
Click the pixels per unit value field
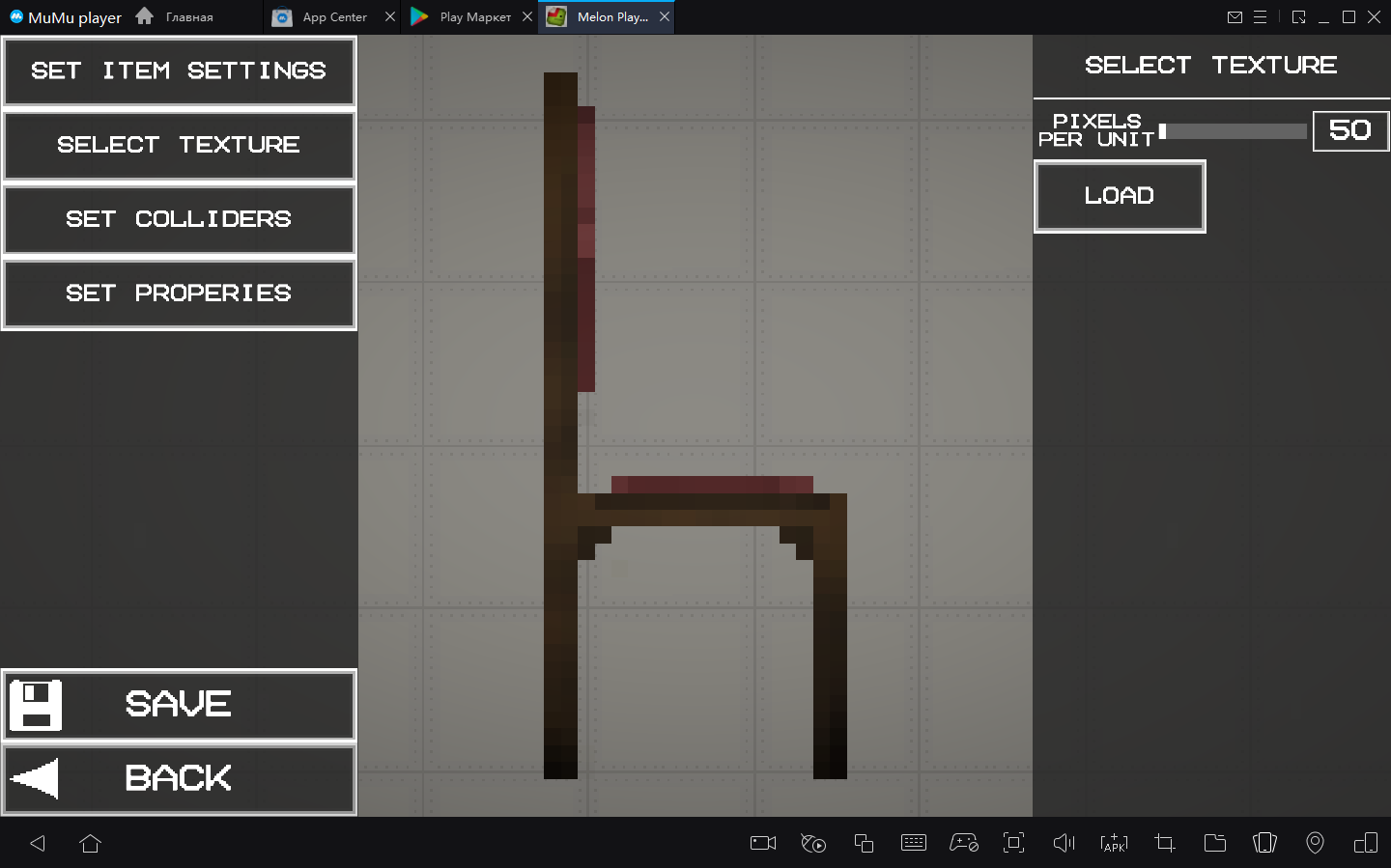(1349, 131)
